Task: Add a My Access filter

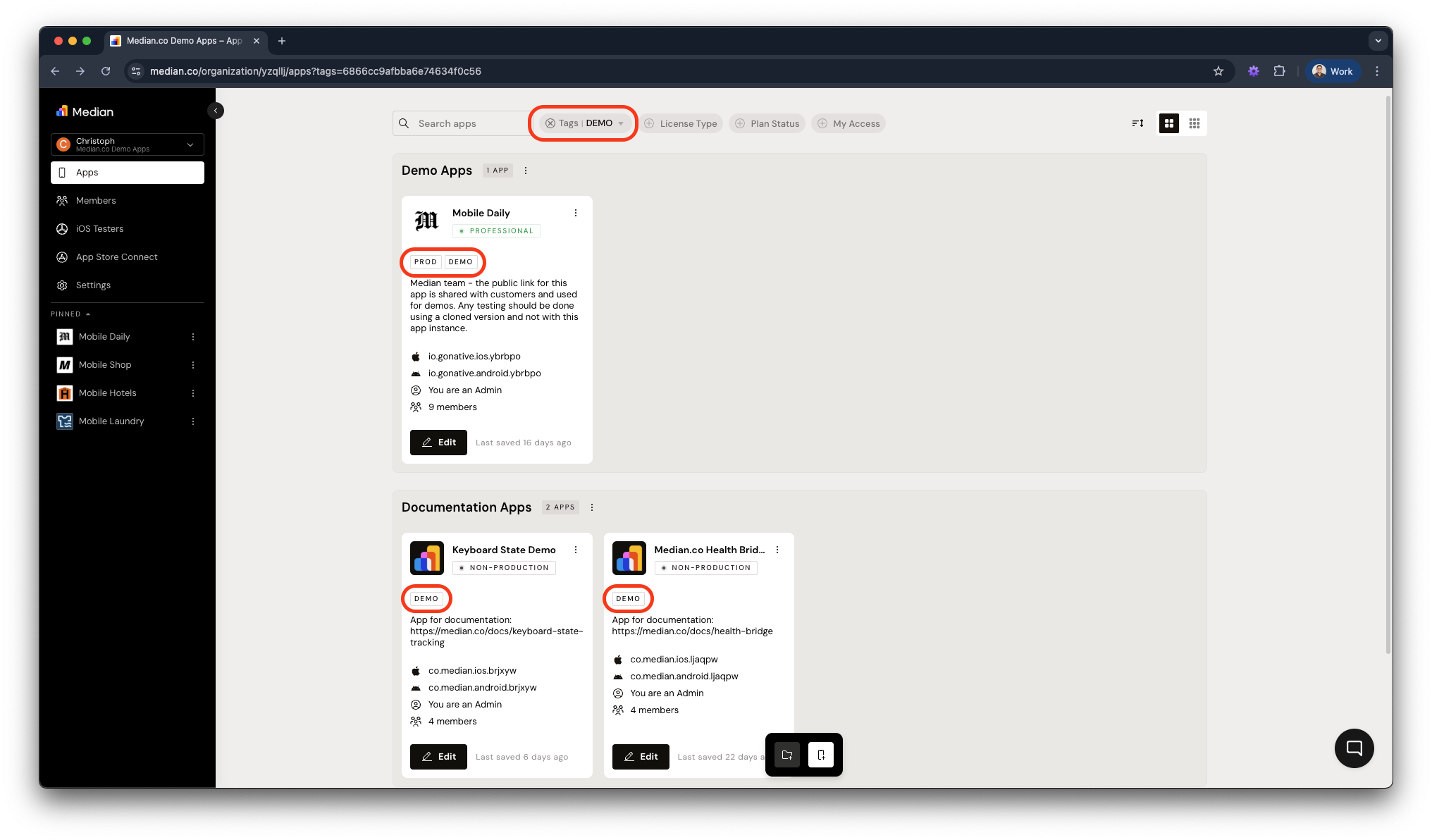Action: 849,123
